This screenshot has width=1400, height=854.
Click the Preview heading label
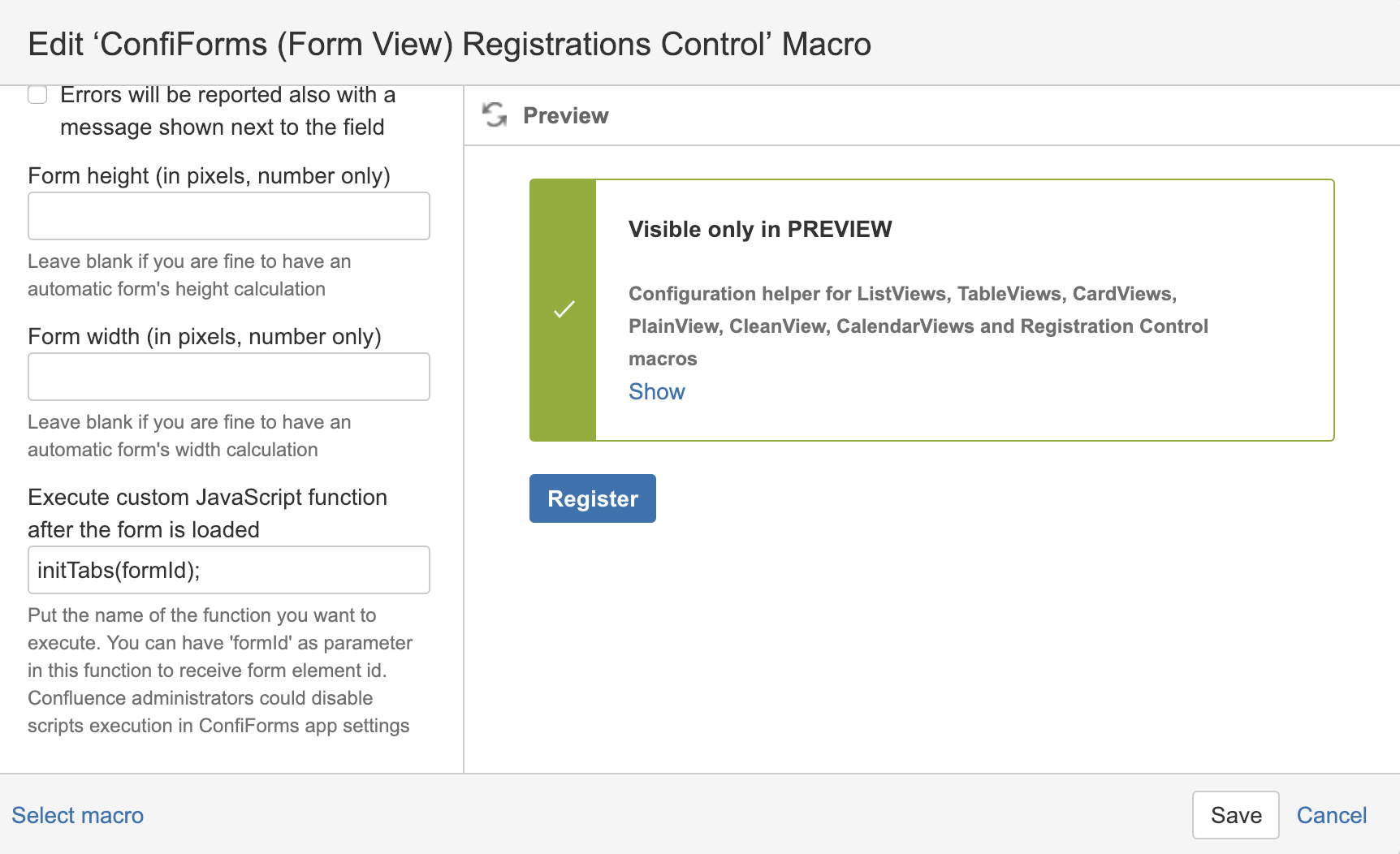(x=566, y=115)
